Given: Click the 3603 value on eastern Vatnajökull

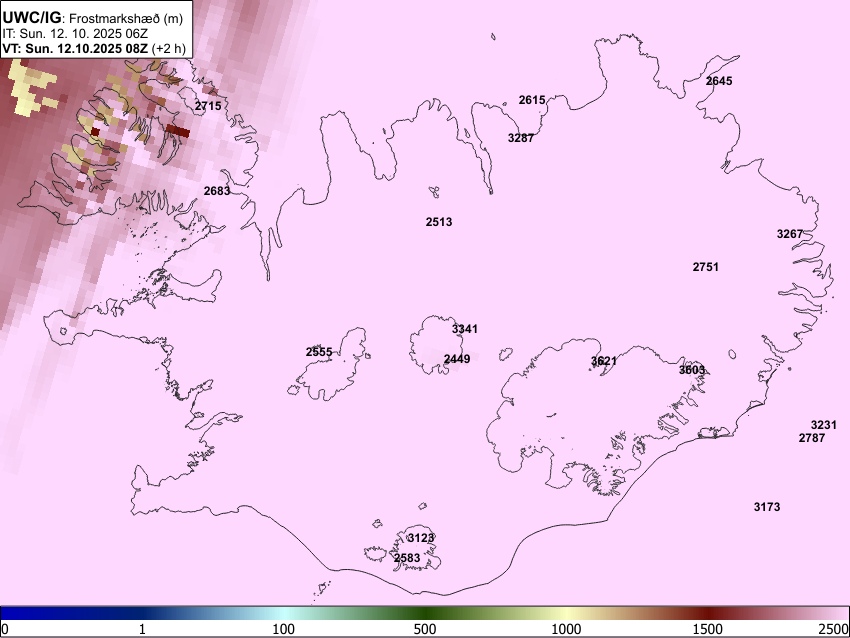Looking at the screenshot, I should tap(692, 370).
